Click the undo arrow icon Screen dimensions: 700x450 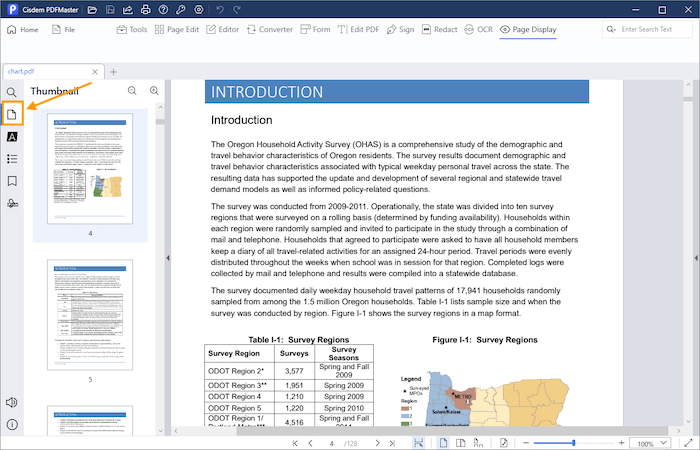pyautogui.click(x=219, y=9)
